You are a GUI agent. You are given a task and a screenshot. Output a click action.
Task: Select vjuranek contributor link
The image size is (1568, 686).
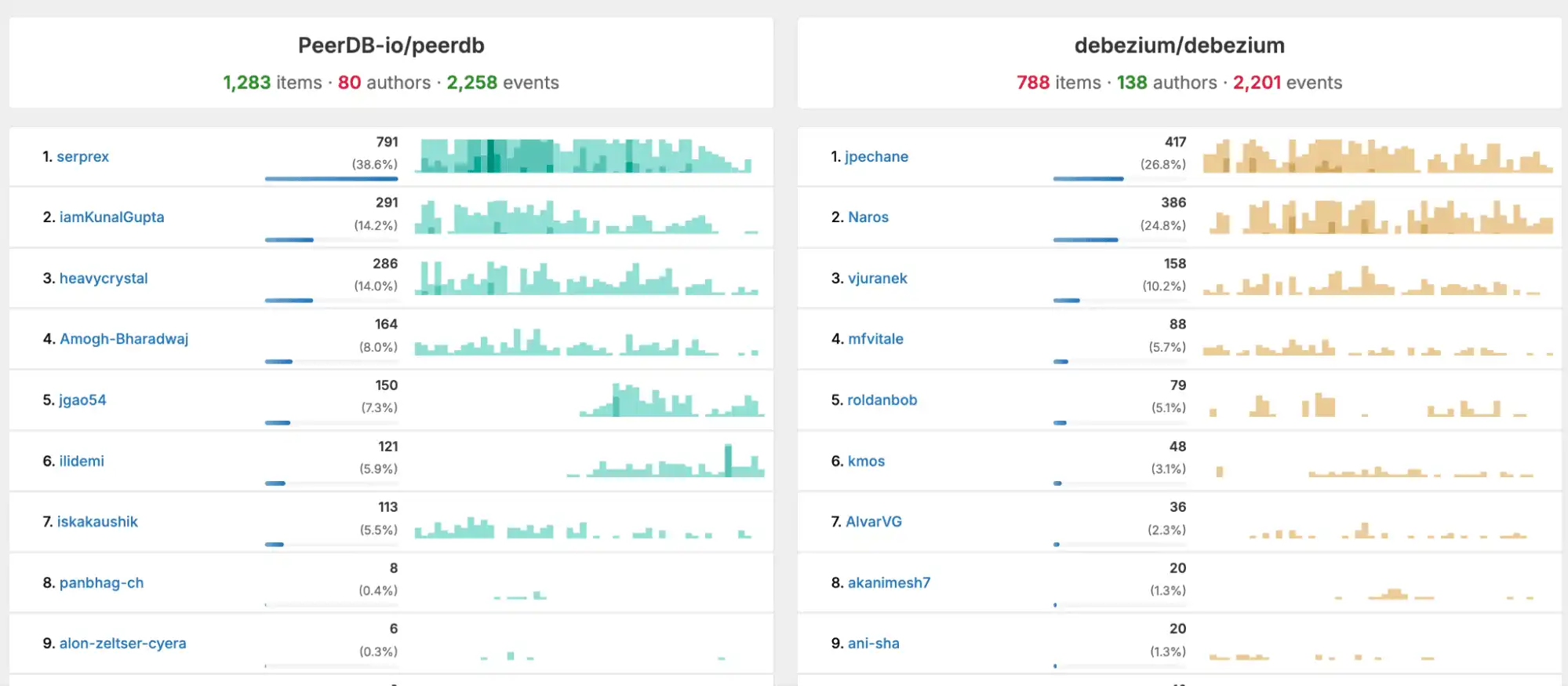click(x=877, y=279)
